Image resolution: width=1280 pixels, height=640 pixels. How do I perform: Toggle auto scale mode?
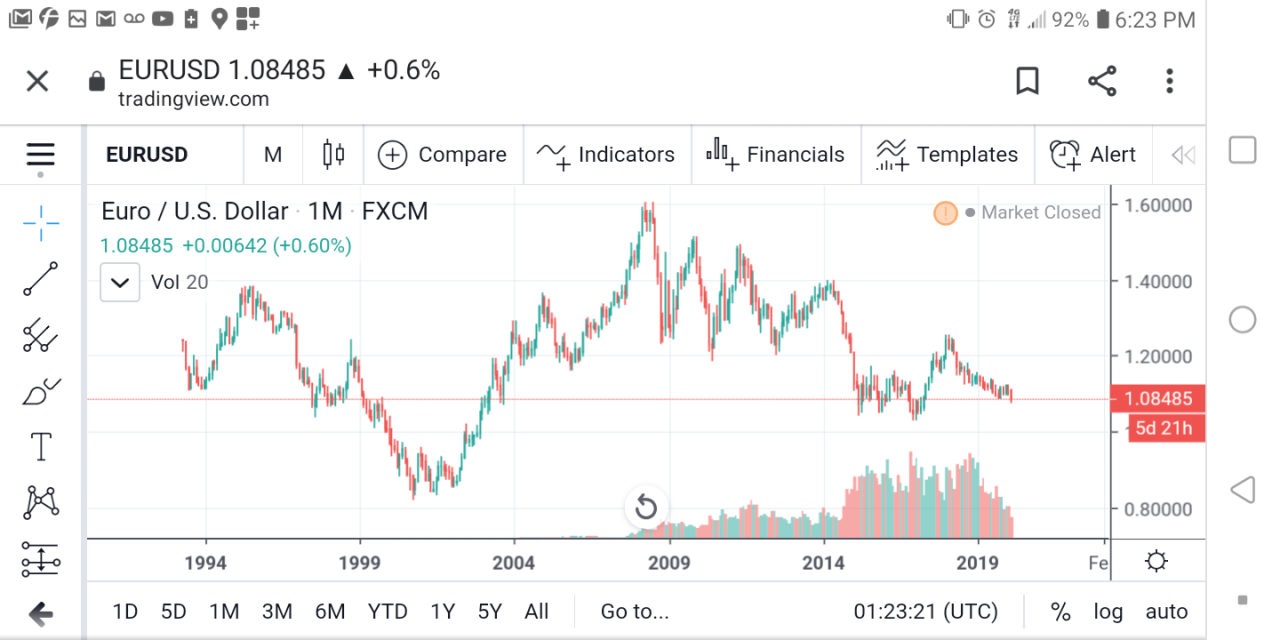coord(1166,612)
